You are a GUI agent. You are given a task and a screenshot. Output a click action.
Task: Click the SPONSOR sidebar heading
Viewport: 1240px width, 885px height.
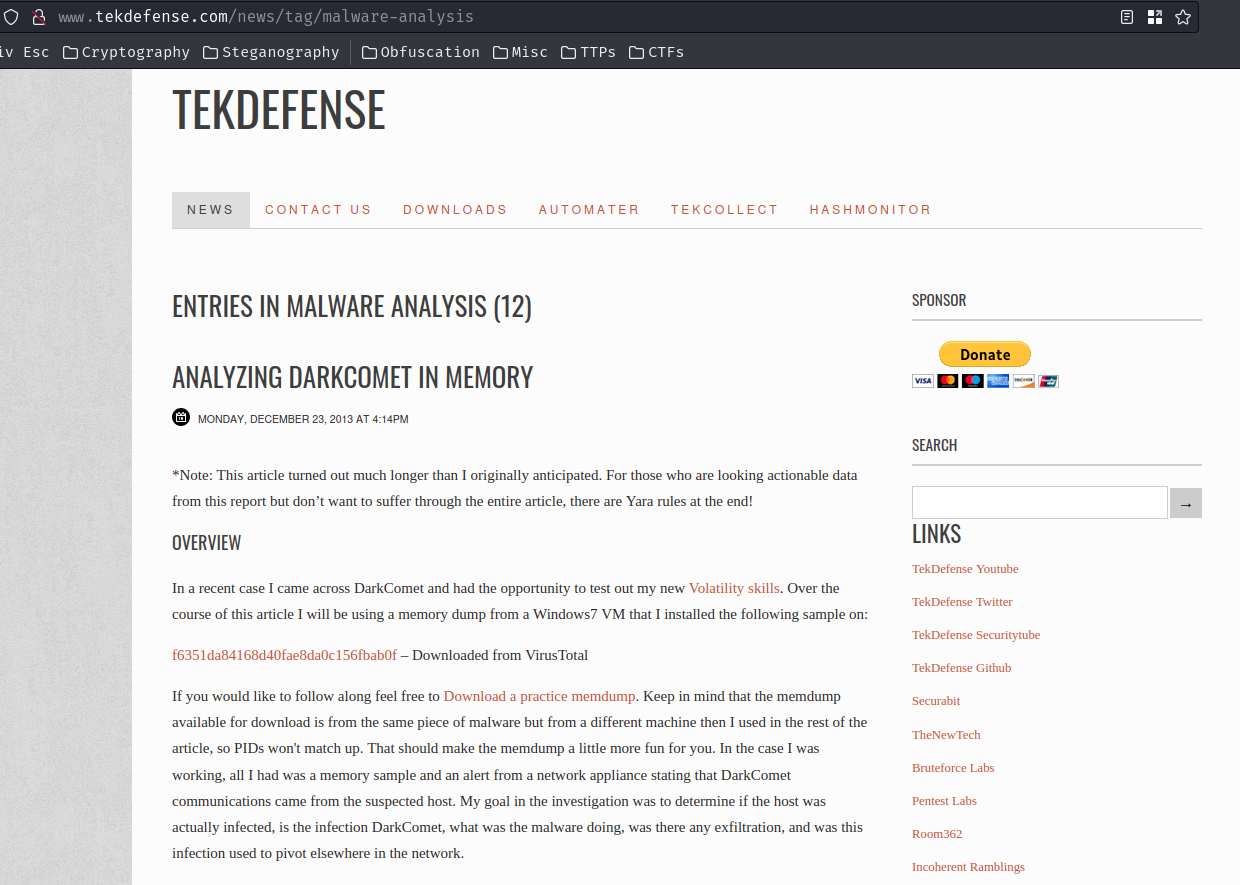tap(939, 300)
